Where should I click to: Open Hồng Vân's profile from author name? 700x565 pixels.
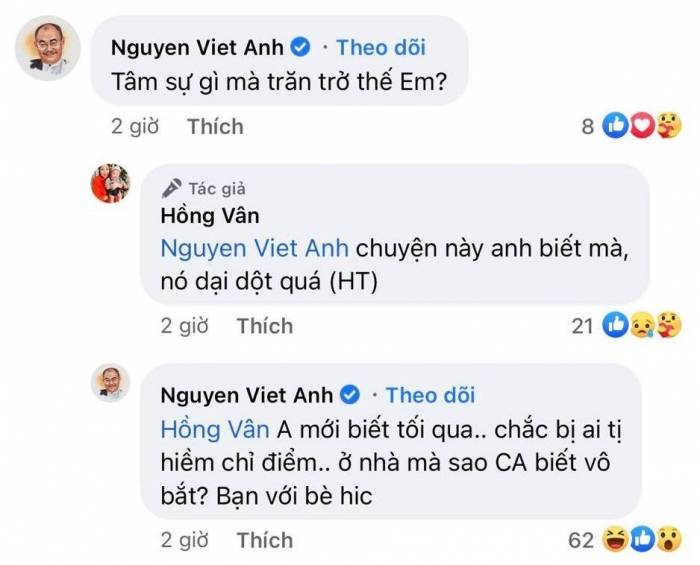[210, 216]
